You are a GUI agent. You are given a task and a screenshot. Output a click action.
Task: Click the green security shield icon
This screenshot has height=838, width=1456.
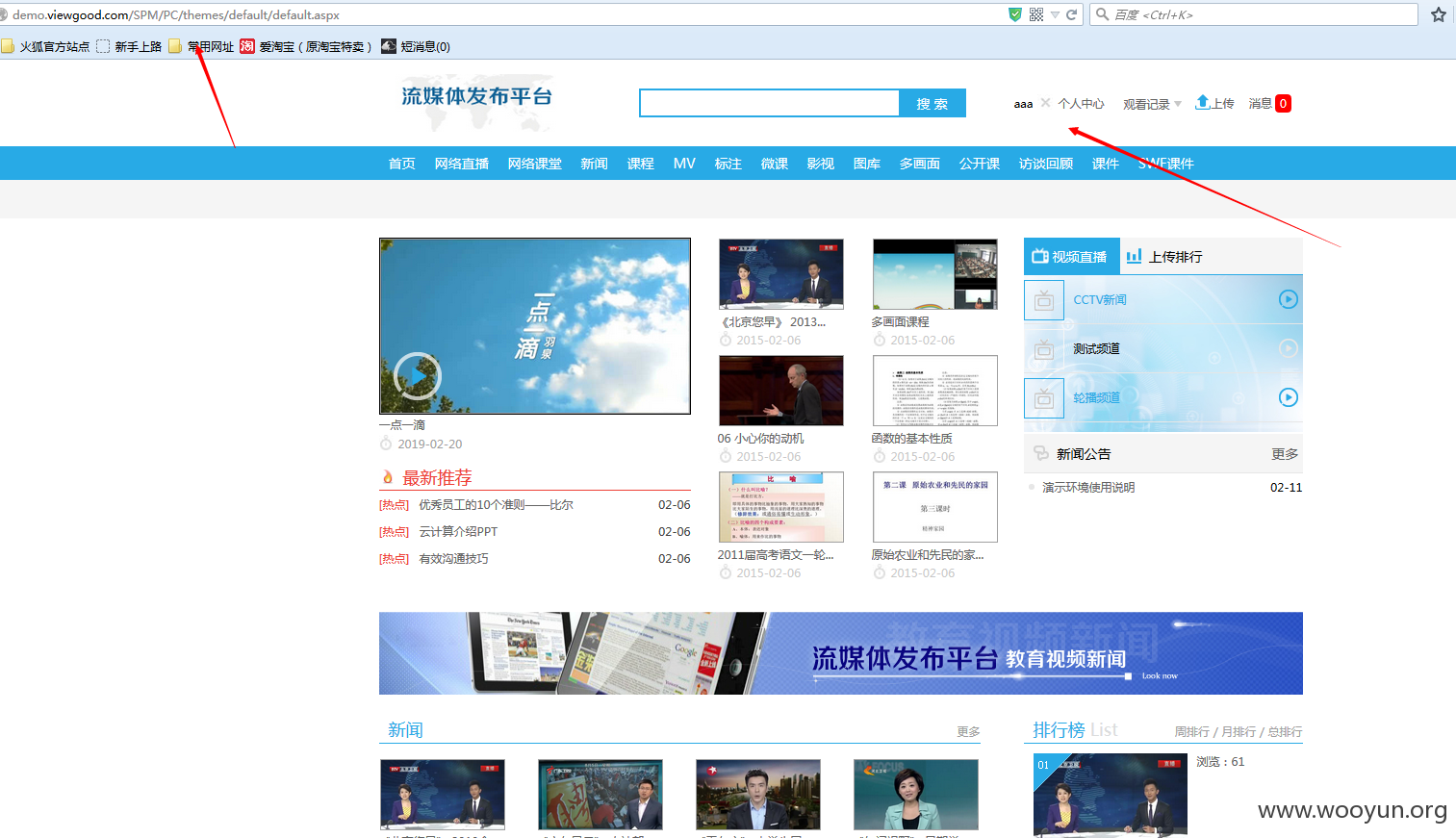point(1015,14)
